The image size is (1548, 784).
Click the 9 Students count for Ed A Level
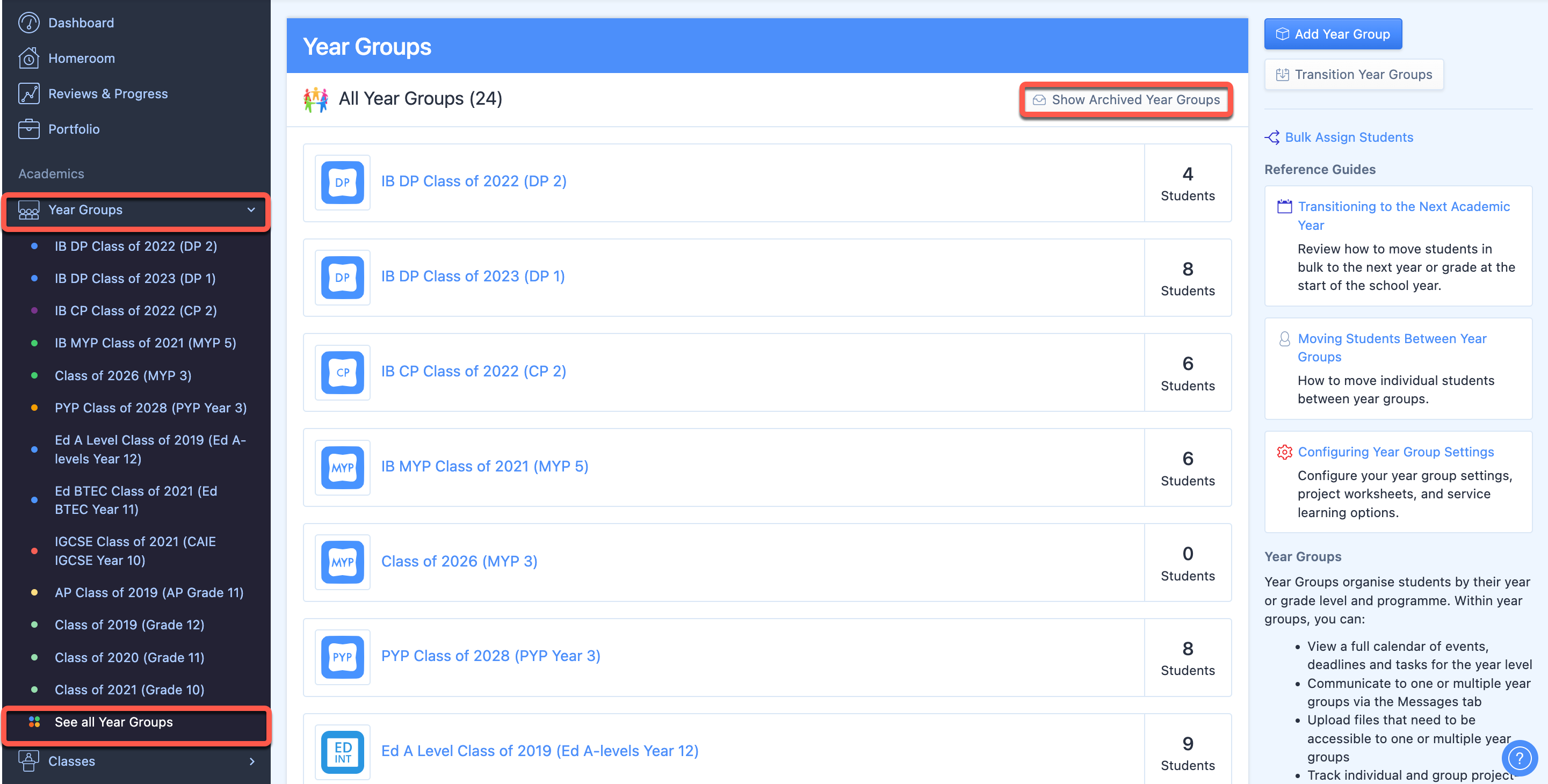click(x=1188, y=753)
